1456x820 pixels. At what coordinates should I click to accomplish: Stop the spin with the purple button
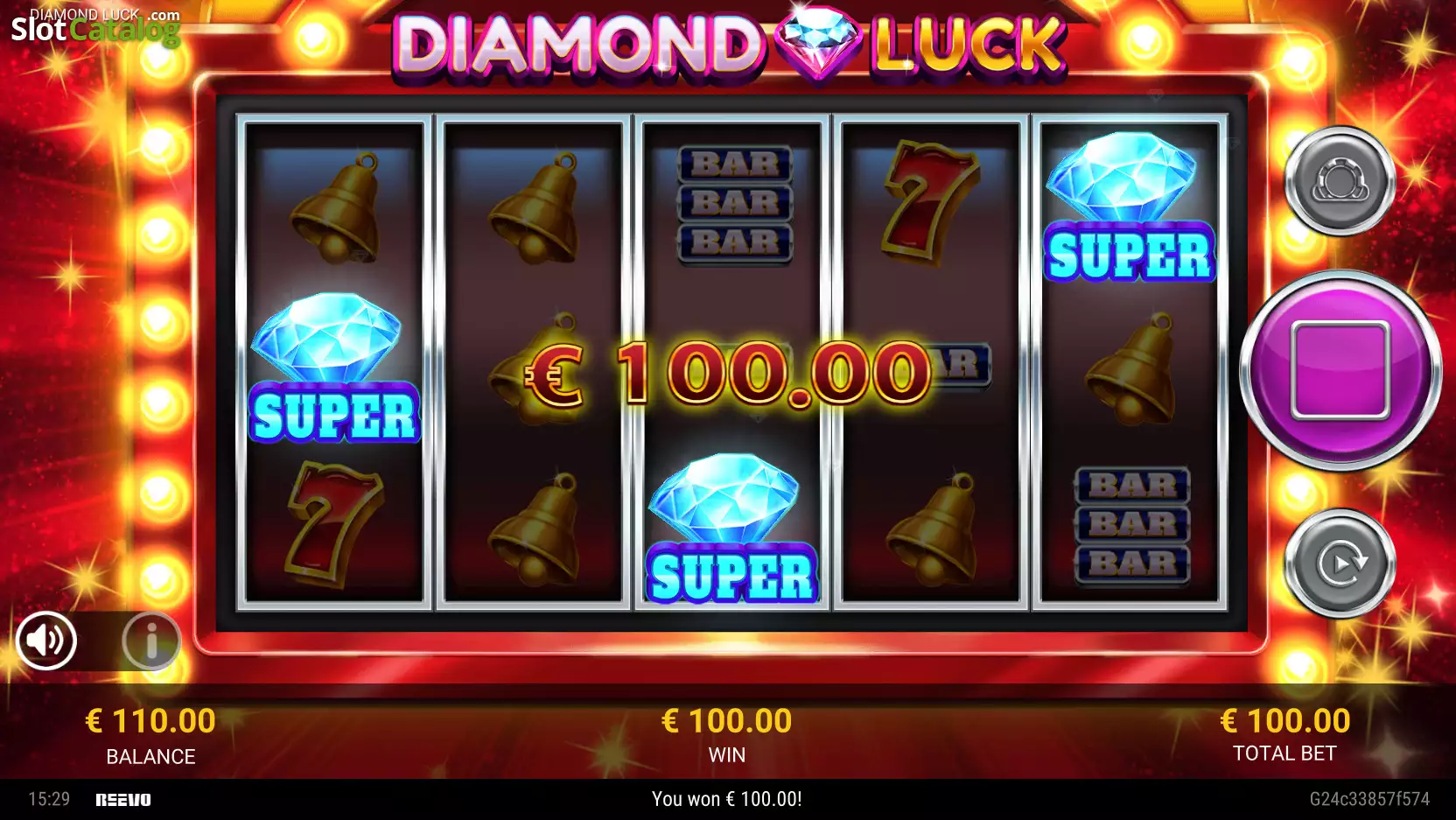pyautogui.click(x=1340, y=370)
